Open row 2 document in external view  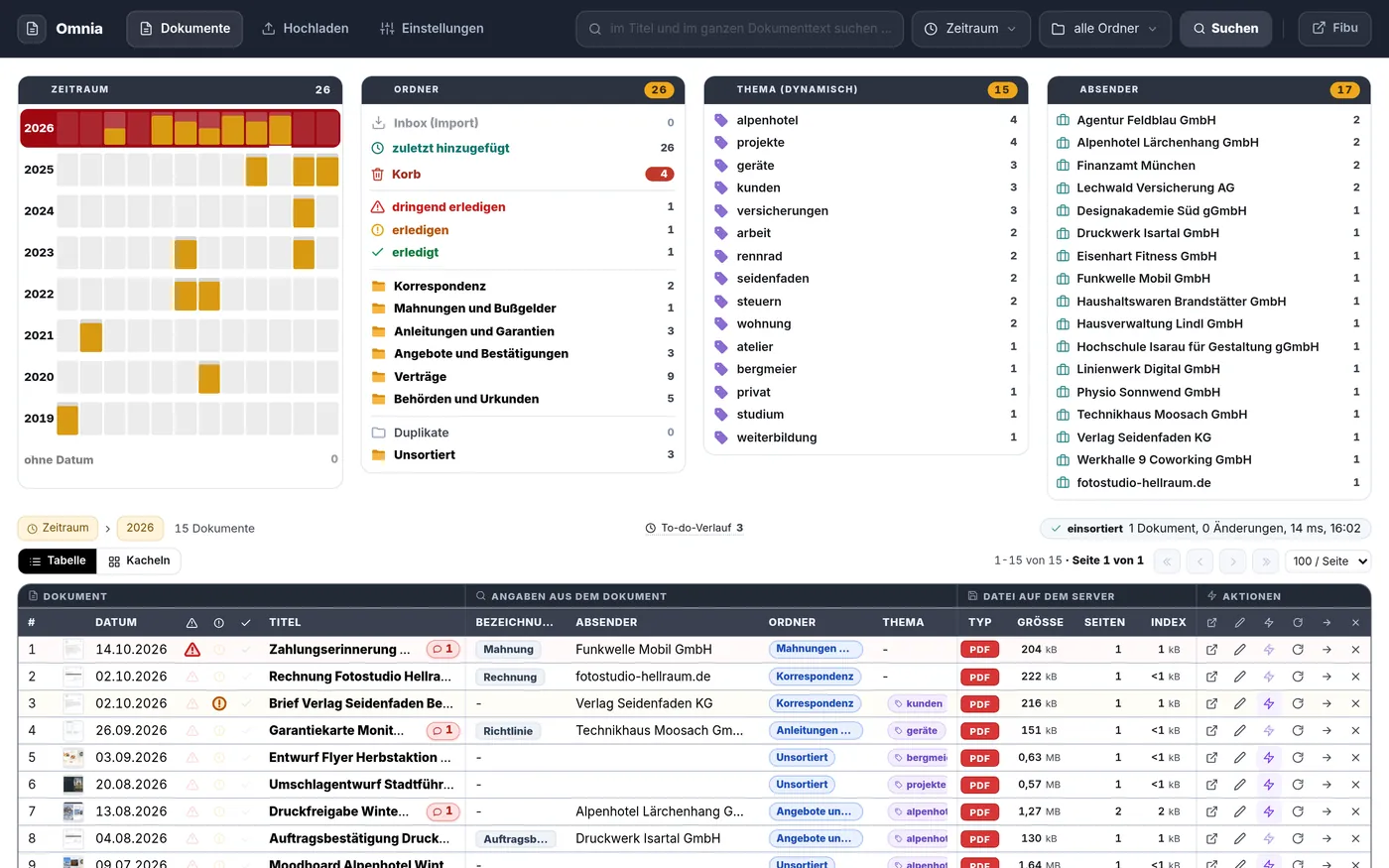(1211, 677)
